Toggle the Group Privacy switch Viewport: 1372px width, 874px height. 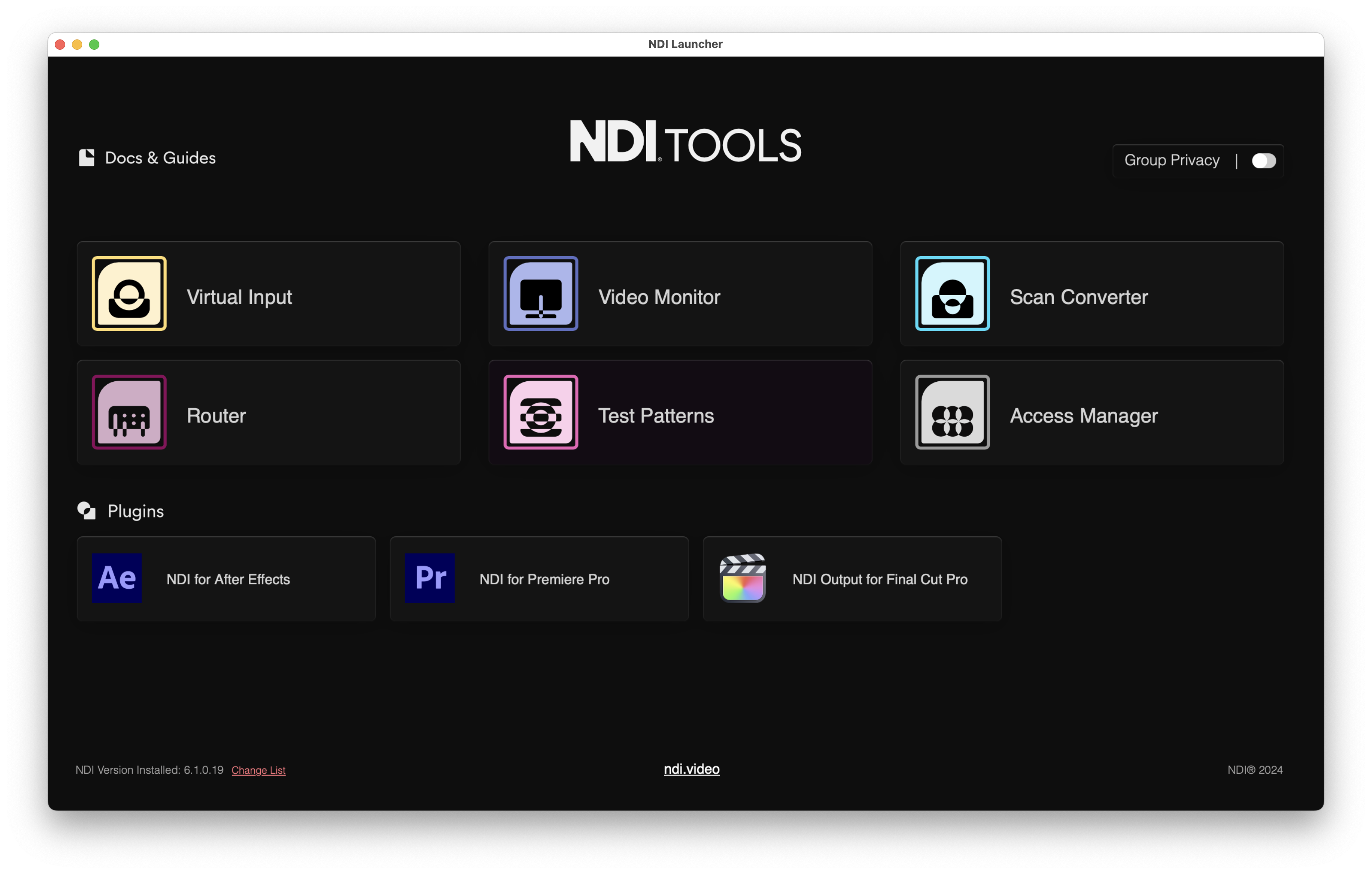pos(1264,161)
